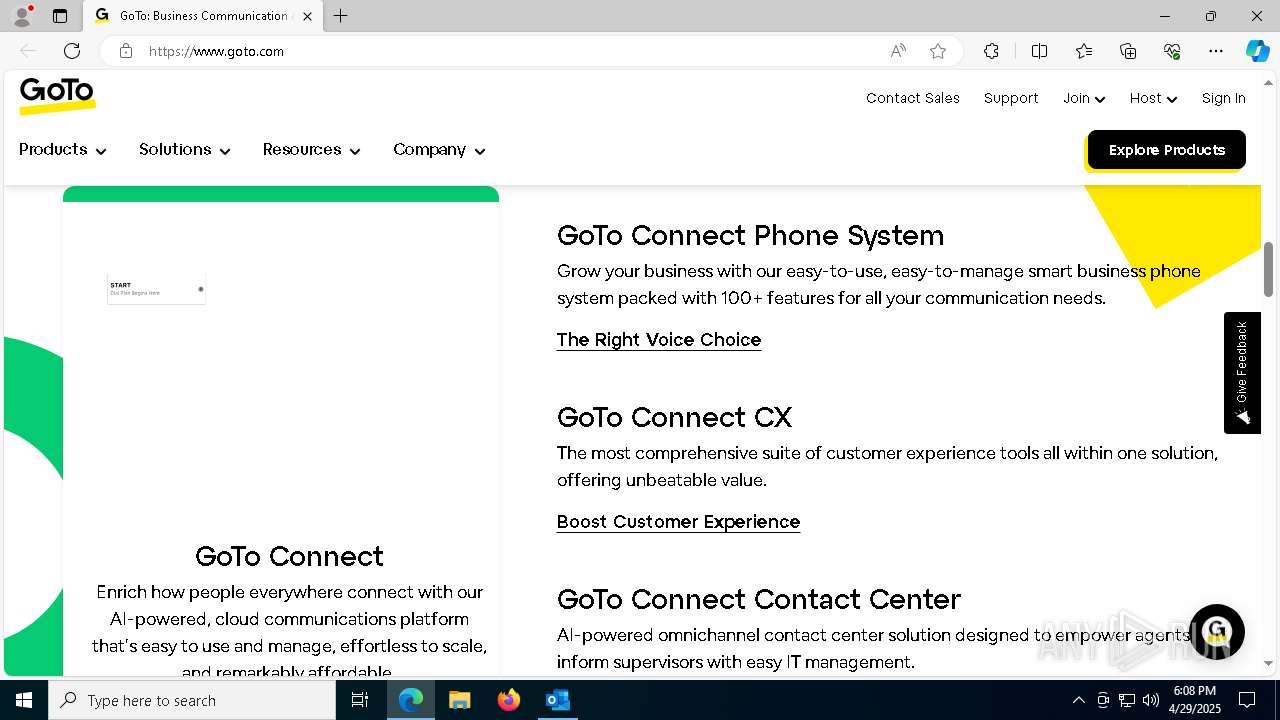This screenshot has width=1280, height=720.
Task: Open the Support page
Action: (1011, 98)
